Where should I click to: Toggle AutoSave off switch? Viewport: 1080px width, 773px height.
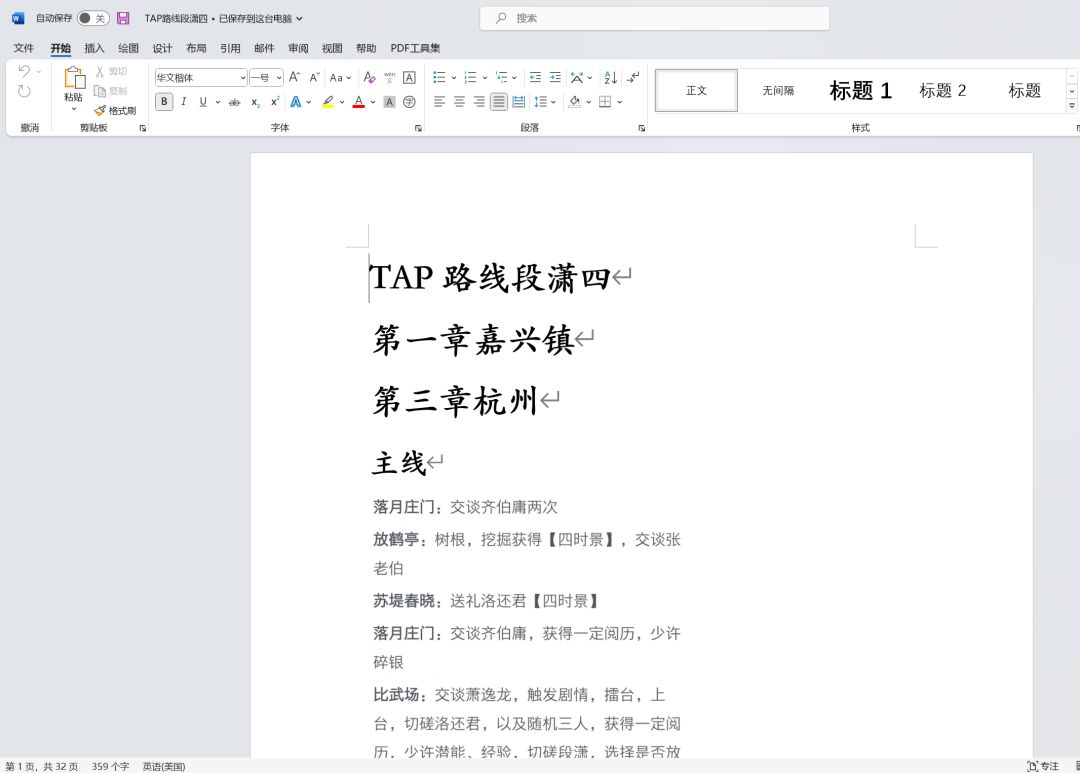coord(93,18)
